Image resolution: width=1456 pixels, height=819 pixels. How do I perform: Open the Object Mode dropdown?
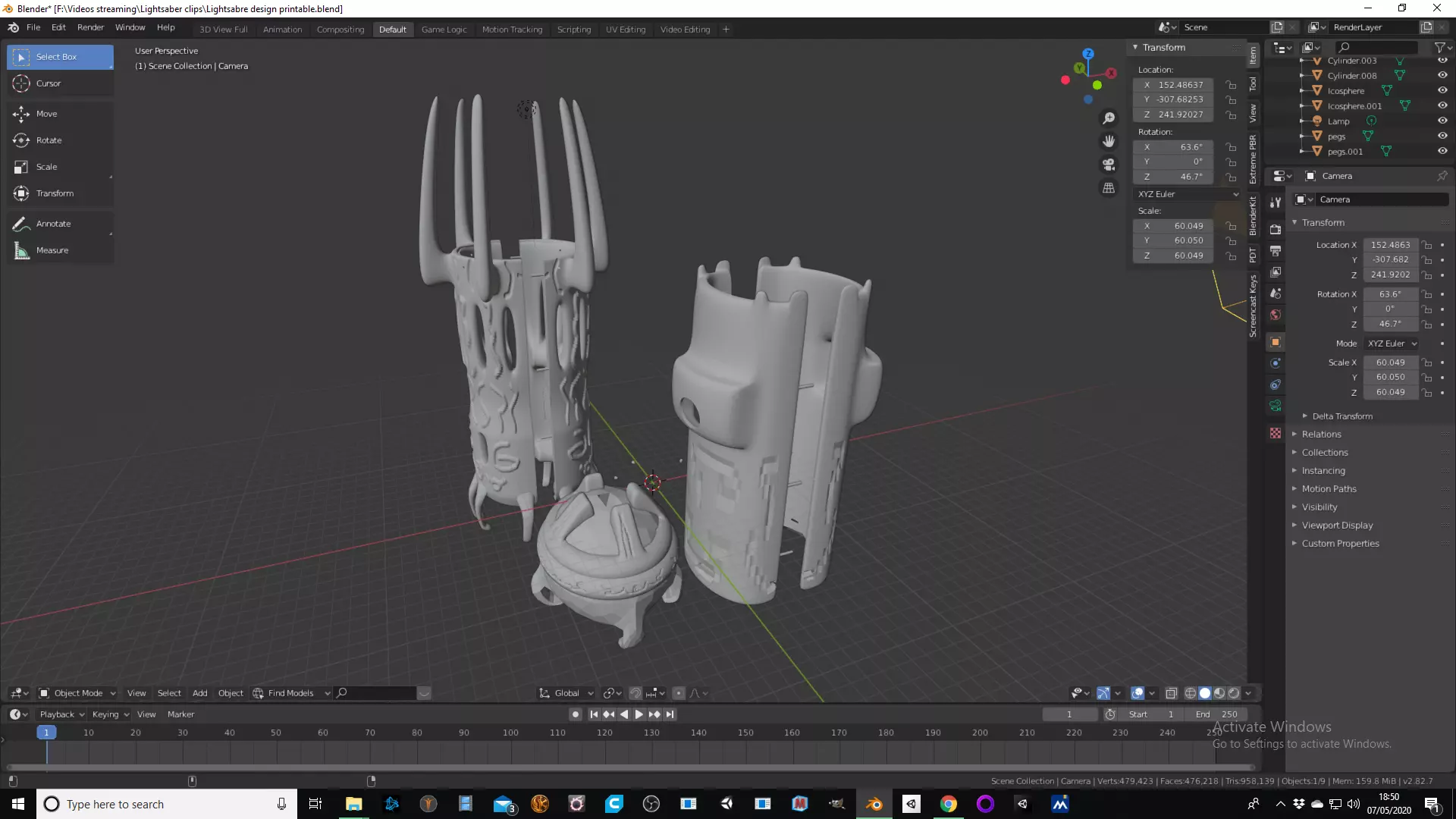(x=77, y=693)
